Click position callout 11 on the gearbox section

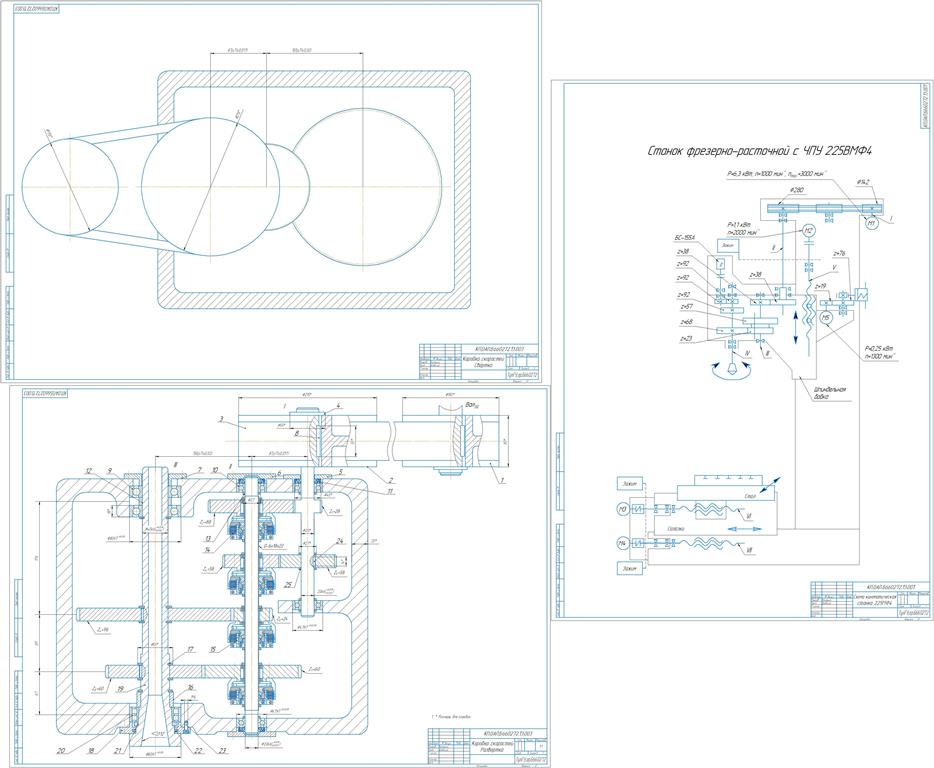[x=390, y=492]
